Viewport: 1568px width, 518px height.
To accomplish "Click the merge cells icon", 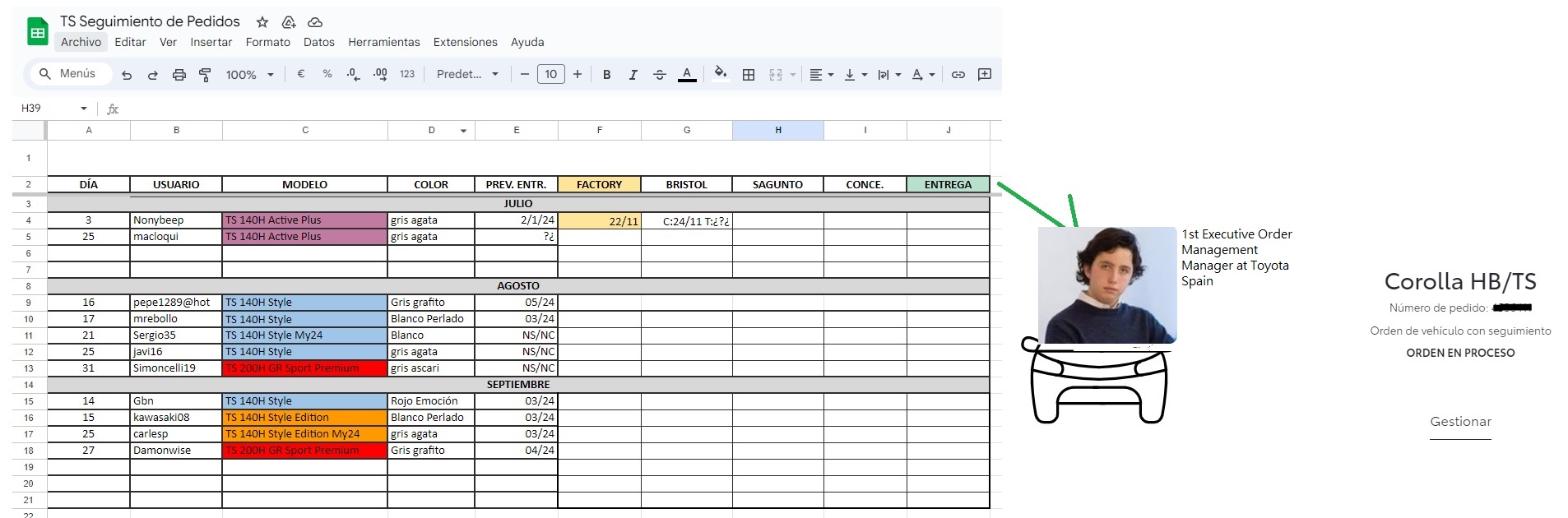I will (776, 75).
